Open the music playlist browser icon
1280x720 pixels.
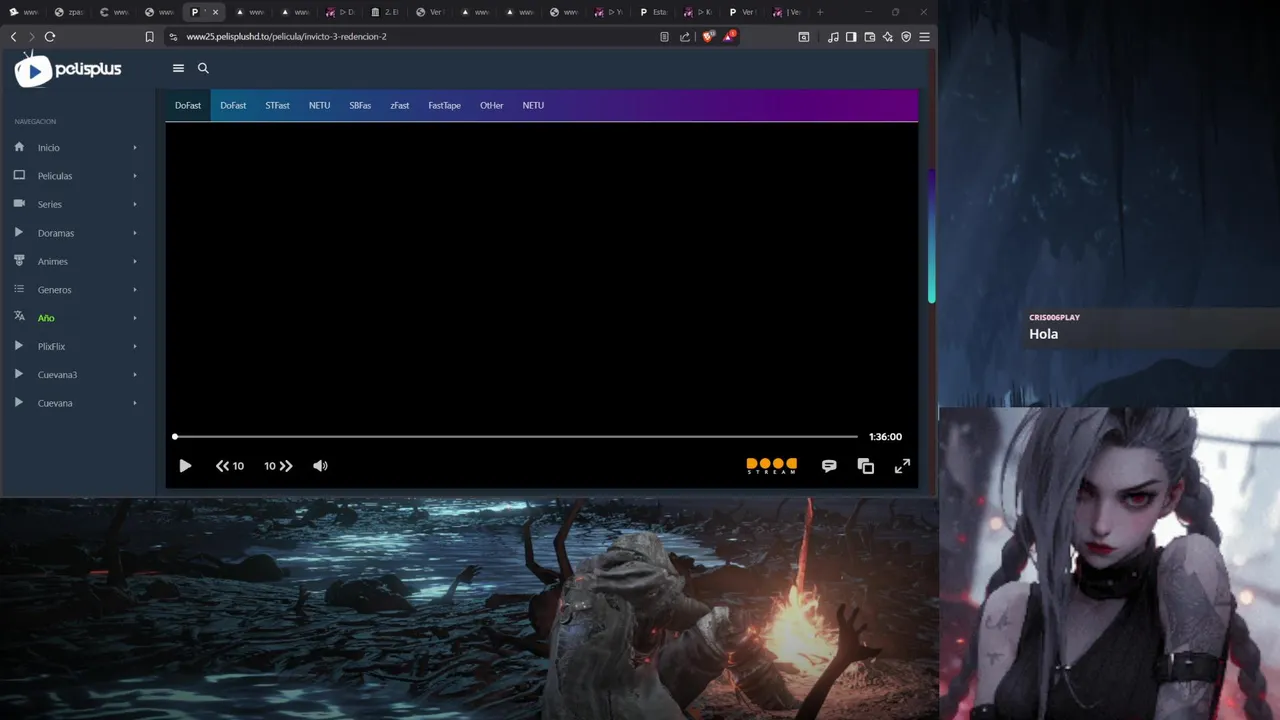point(833,37)
